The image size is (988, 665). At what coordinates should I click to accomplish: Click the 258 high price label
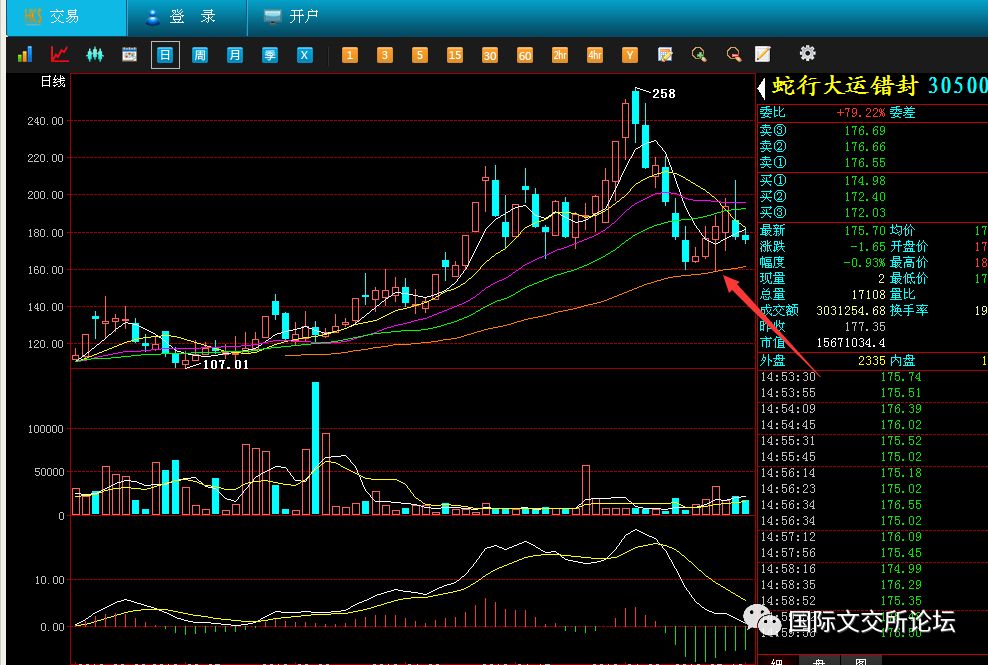point(663,94)
